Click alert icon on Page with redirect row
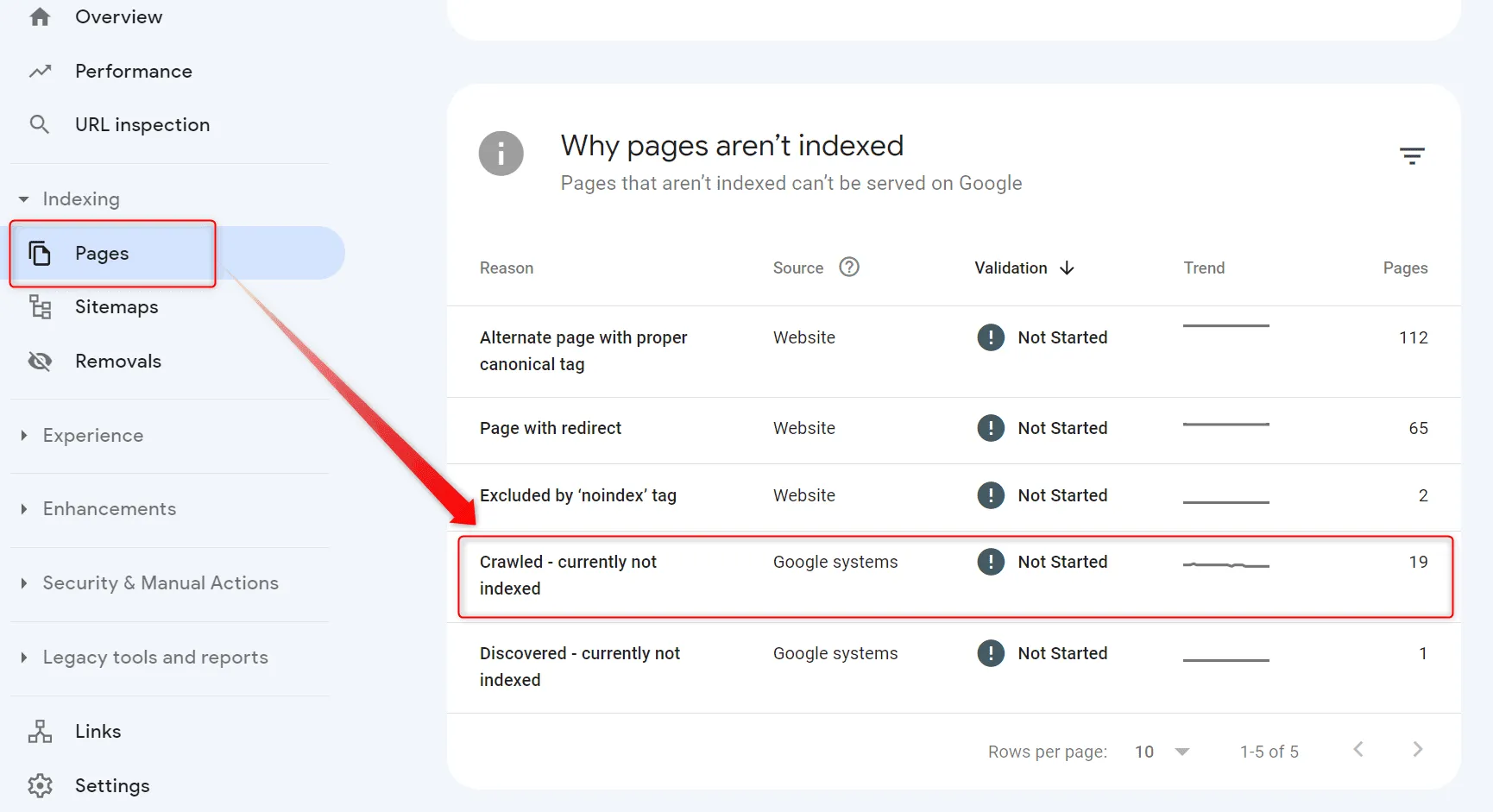 point(991,428)
